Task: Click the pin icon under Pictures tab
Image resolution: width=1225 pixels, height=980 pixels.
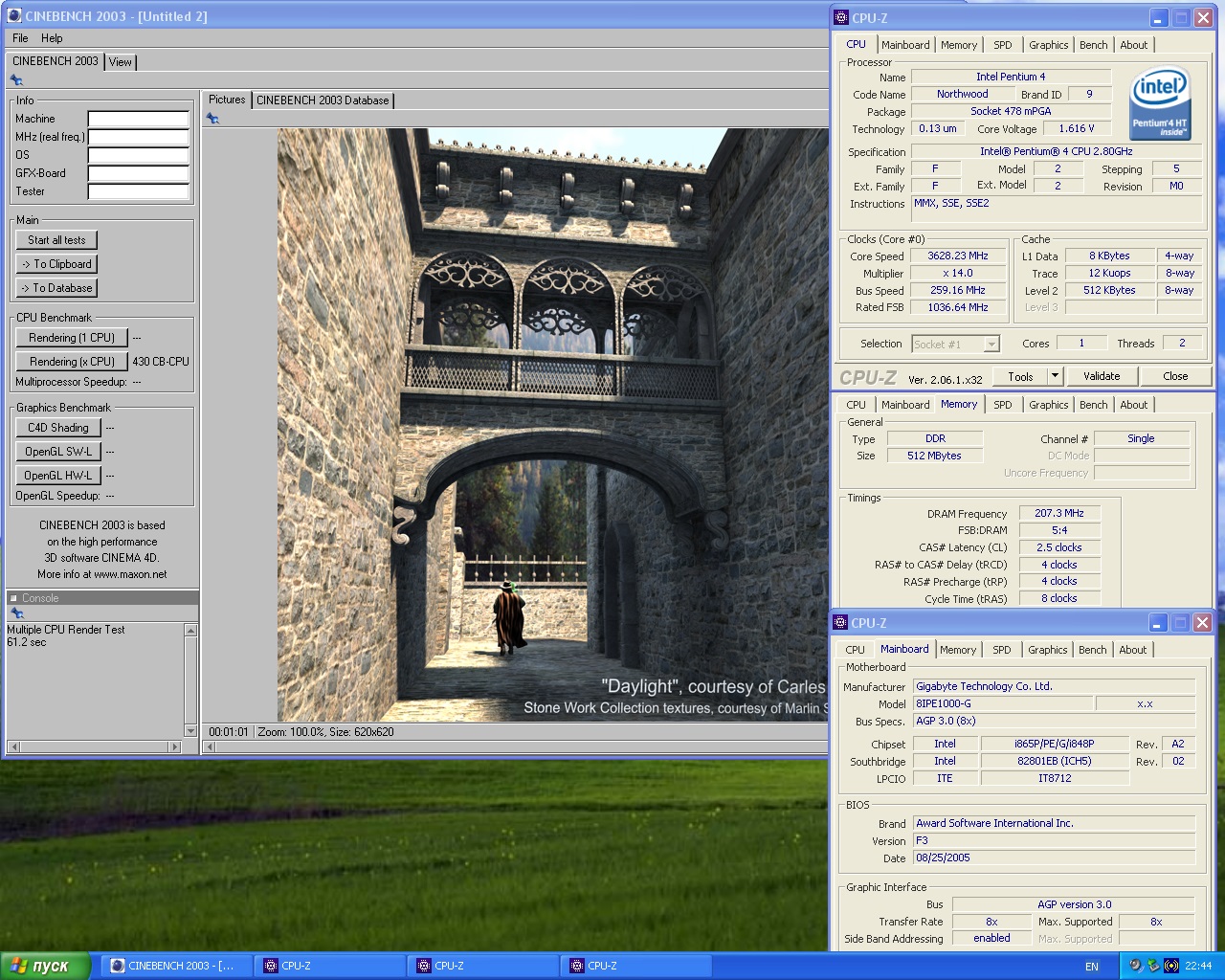Action: [212, 119]
